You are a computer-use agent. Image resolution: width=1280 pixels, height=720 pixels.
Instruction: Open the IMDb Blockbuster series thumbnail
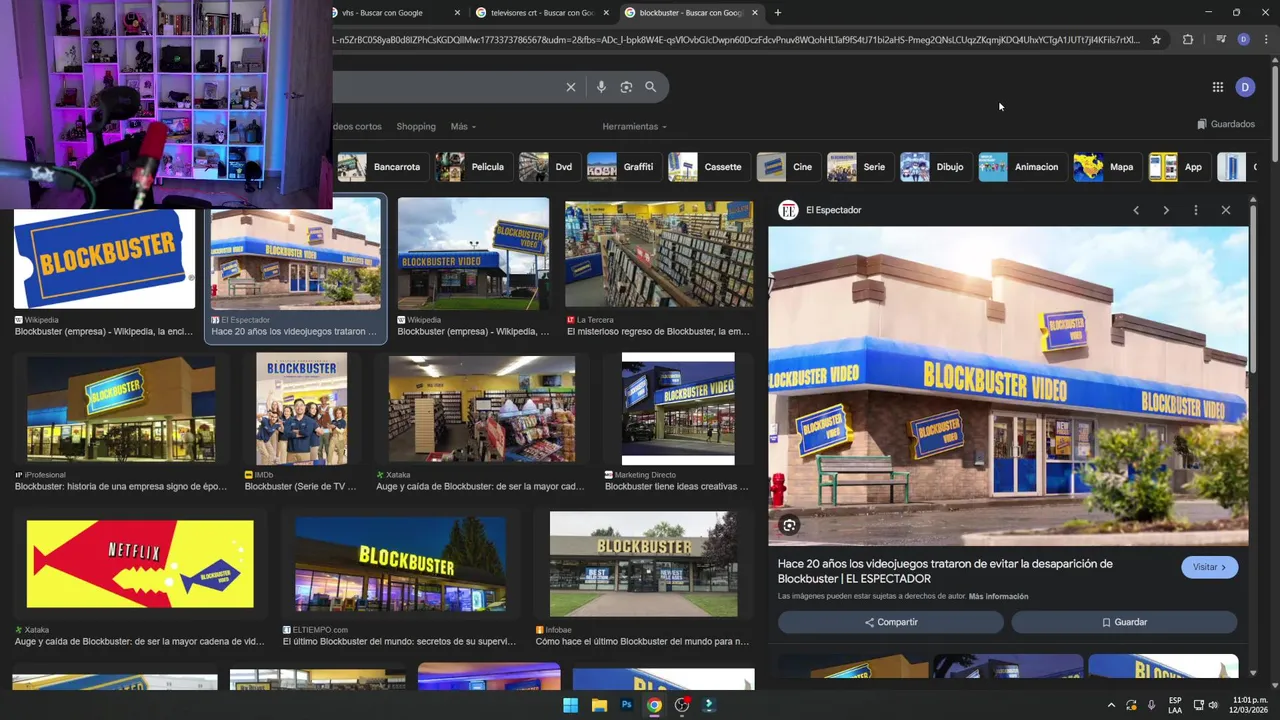[x=302, y=409]
